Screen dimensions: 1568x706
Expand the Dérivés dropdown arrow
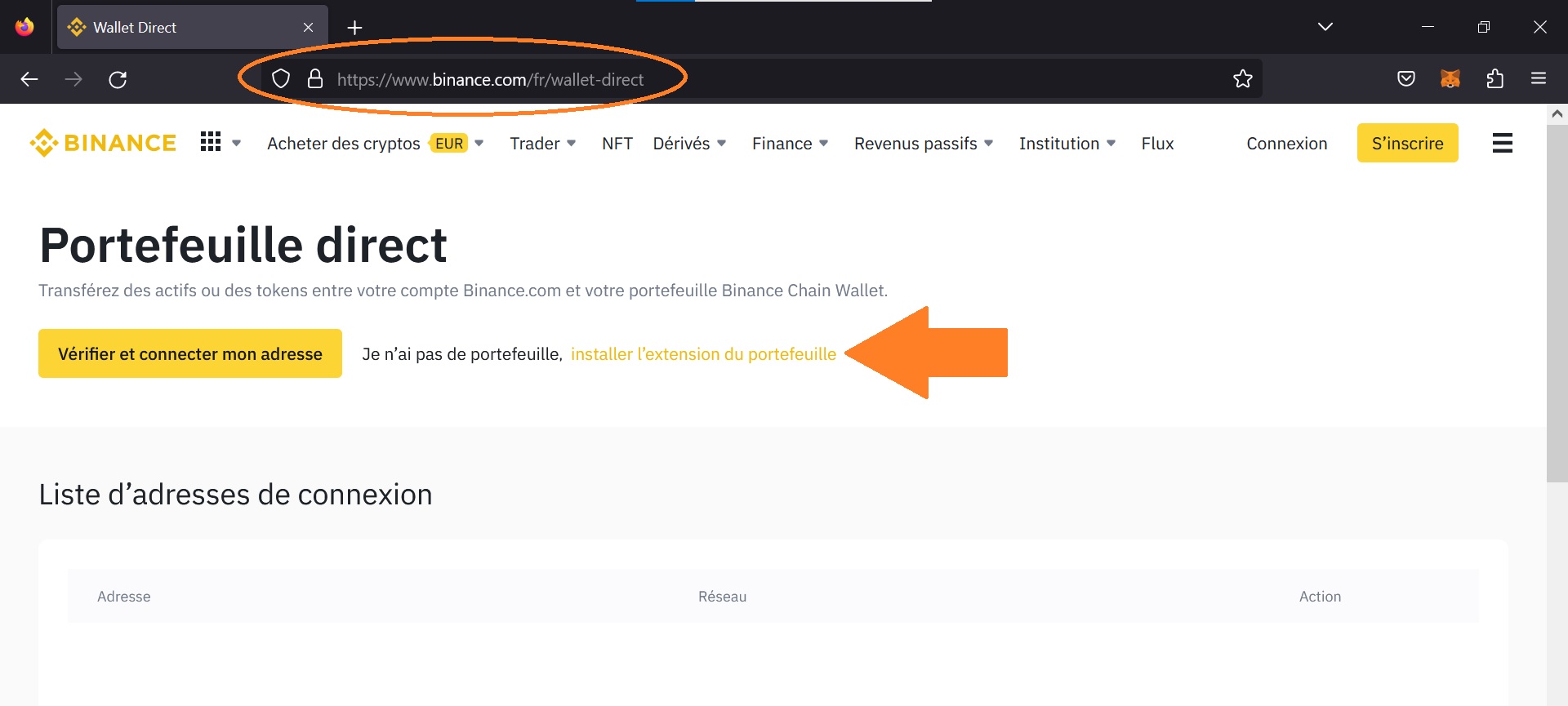[722, 144]
